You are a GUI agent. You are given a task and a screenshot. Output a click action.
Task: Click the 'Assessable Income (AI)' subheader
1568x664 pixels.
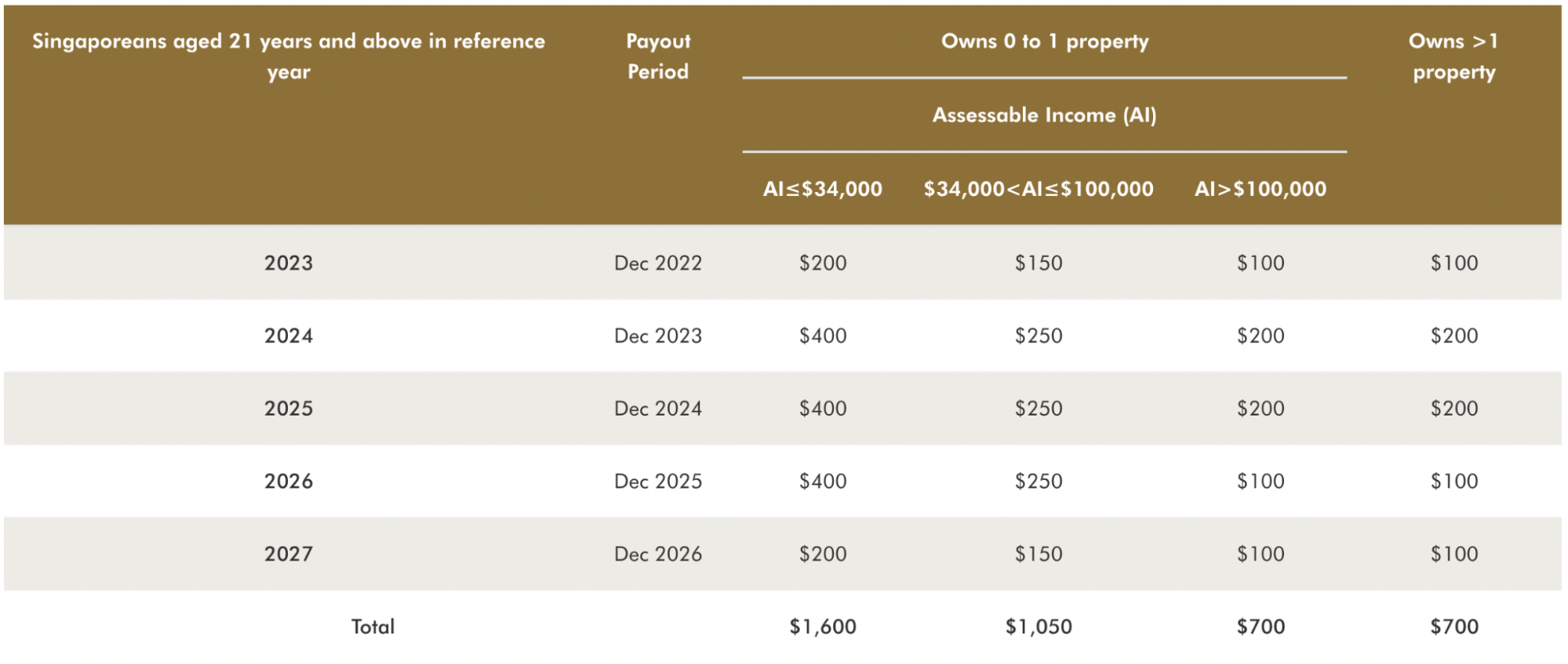point(1045,115)
